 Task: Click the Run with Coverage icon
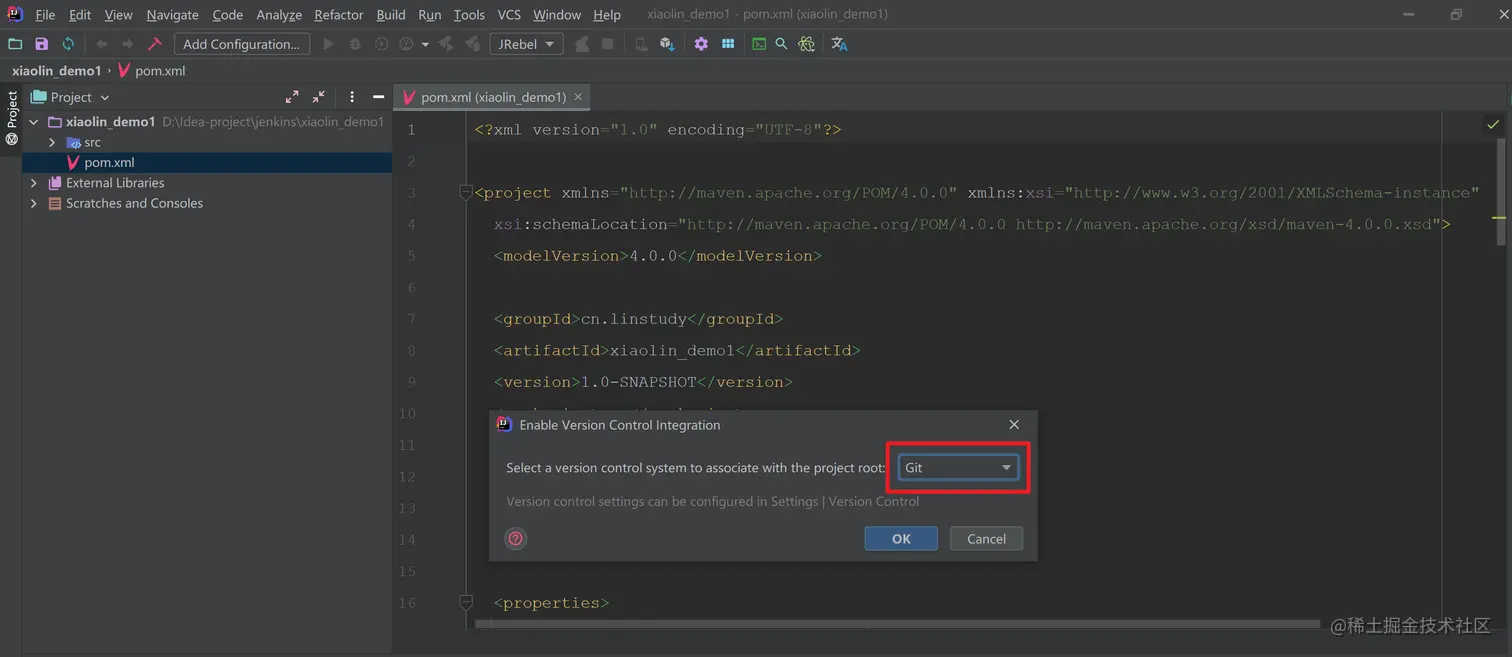pos(381,44)
